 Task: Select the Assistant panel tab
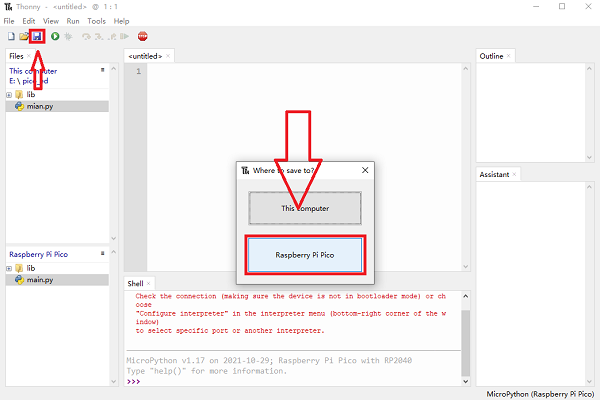494,174
